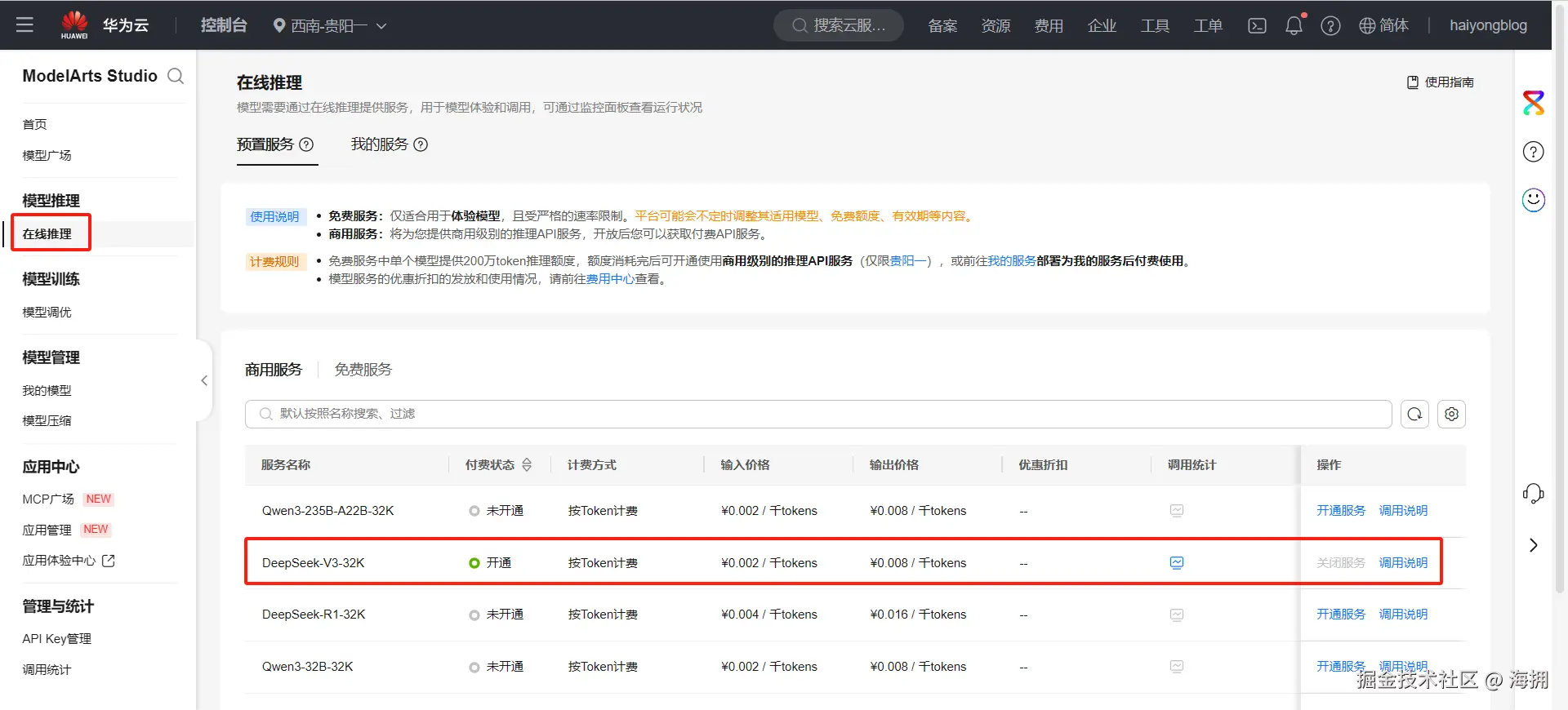Image resolution: width=1568 pixels, height=710 pixels.
Task: Open the cloud shell terminal icon
Action: tap(1257, 25)
